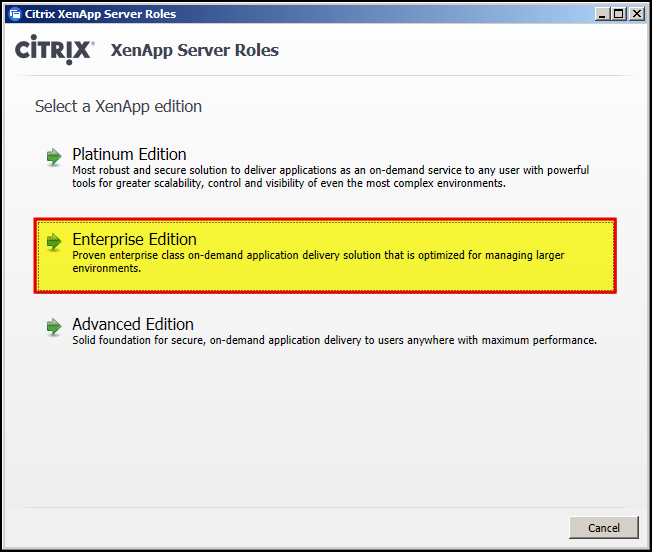Pick the Advanced Edition title
Image resolution: width=652 pixels, height=552 pixels.
[133, 324]
